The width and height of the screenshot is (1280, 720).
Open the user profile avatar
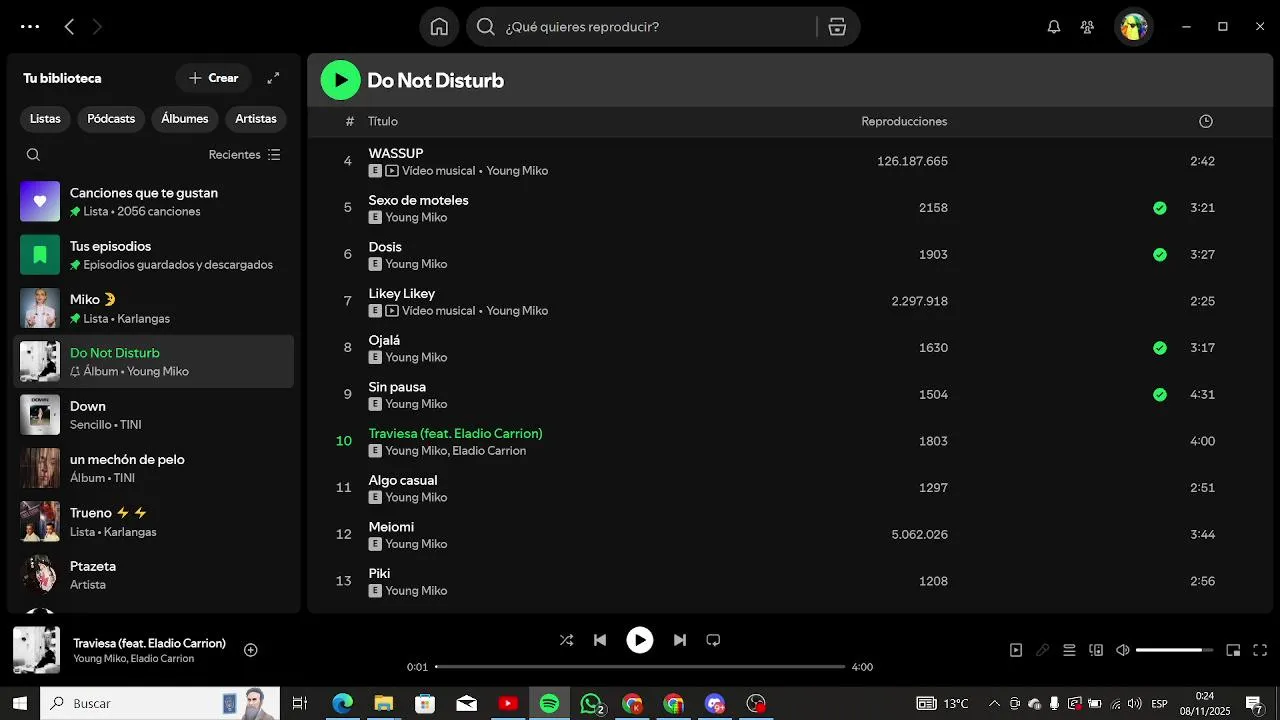click(x=1134, y=27)
